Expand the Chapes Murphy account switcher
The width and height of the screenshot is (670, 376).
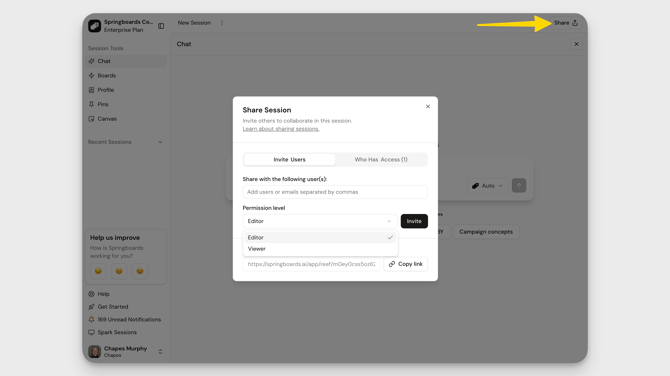point(160,352)
